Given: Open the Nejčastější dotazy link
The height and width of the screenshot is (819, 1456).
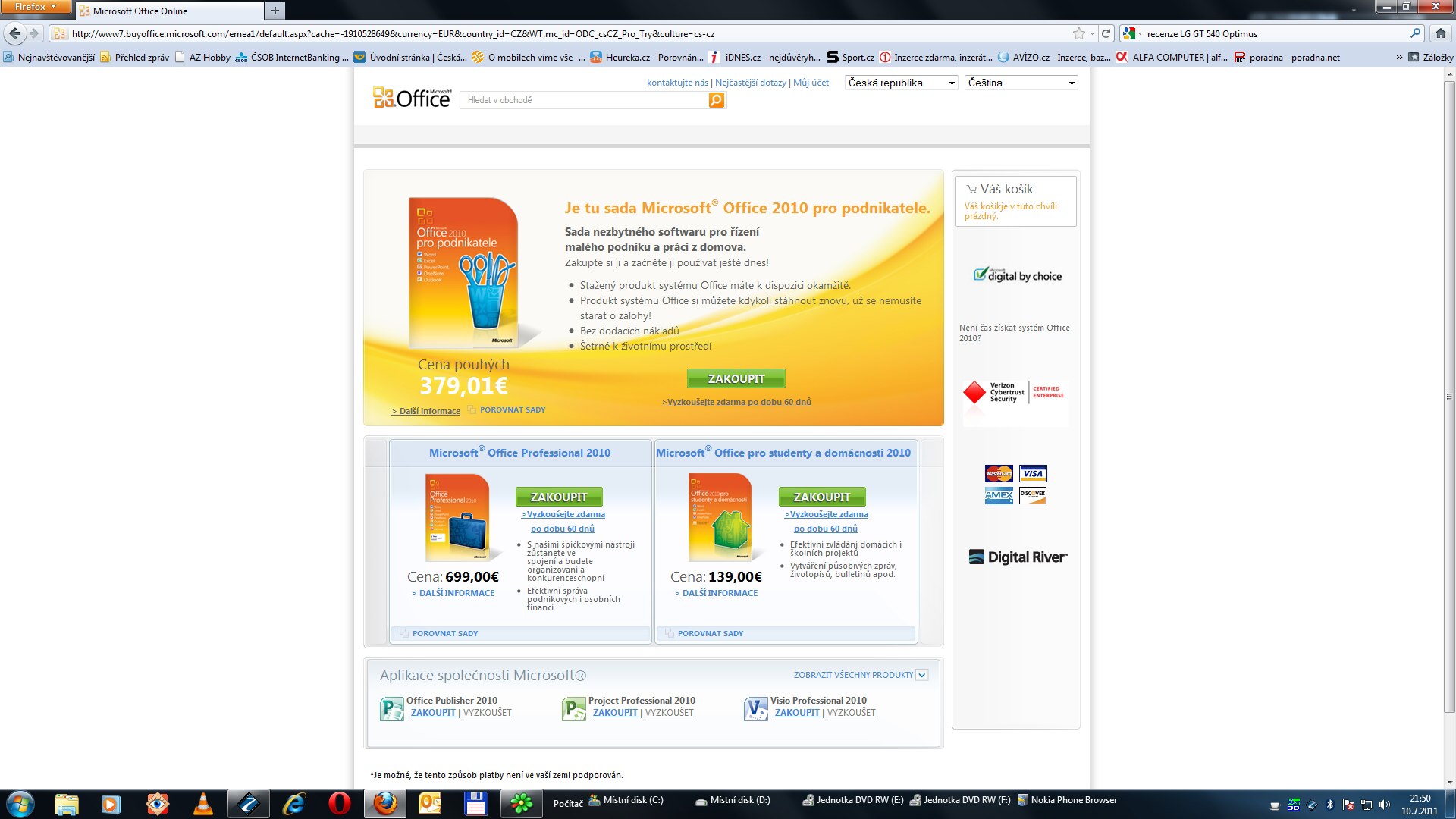Looking at the screenshot, I should [750, 83].
